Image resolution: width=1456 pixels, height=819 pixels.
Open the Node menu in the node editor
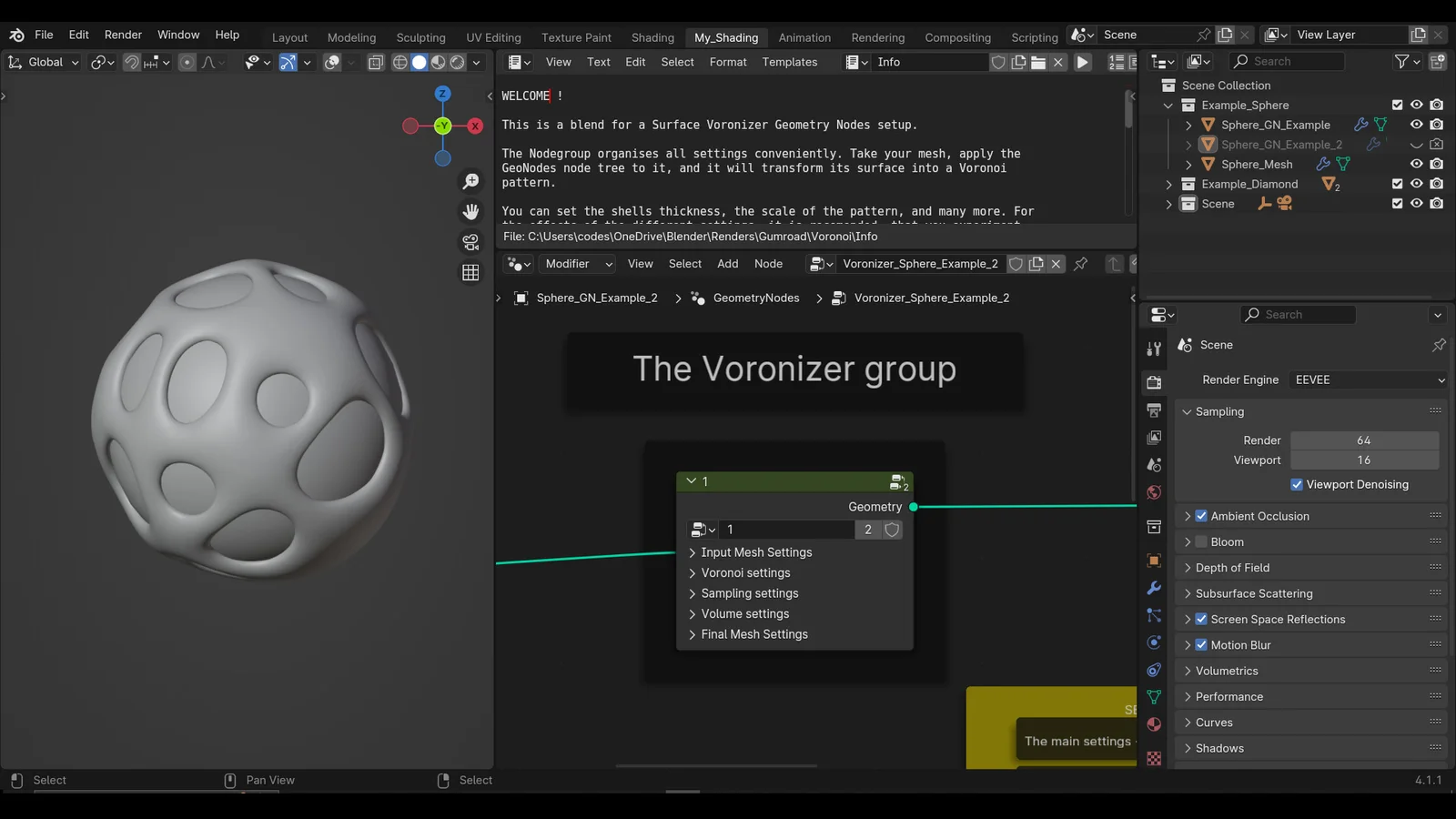click(769, 264)
